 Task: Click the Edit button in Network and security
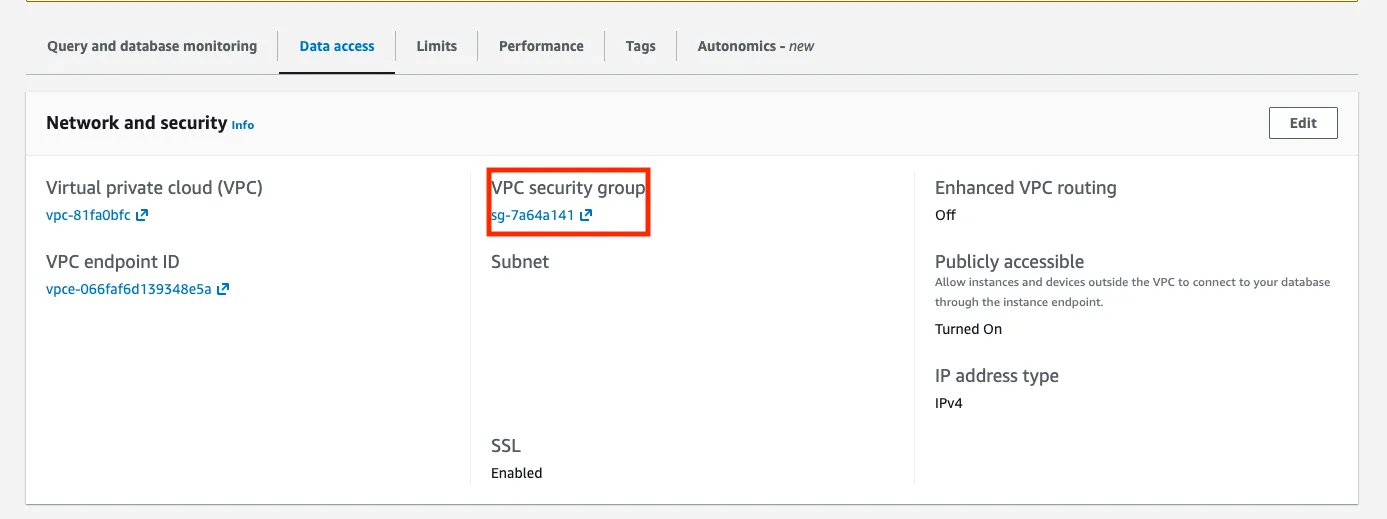tap(1303, 123)
